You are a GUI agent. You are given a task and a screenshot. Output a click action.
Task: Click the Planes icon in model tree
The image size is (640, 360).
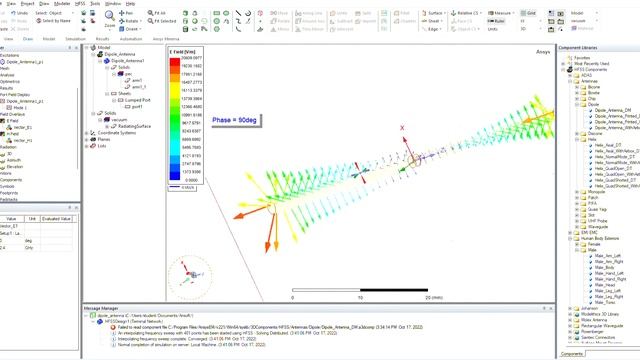[93, 139]
